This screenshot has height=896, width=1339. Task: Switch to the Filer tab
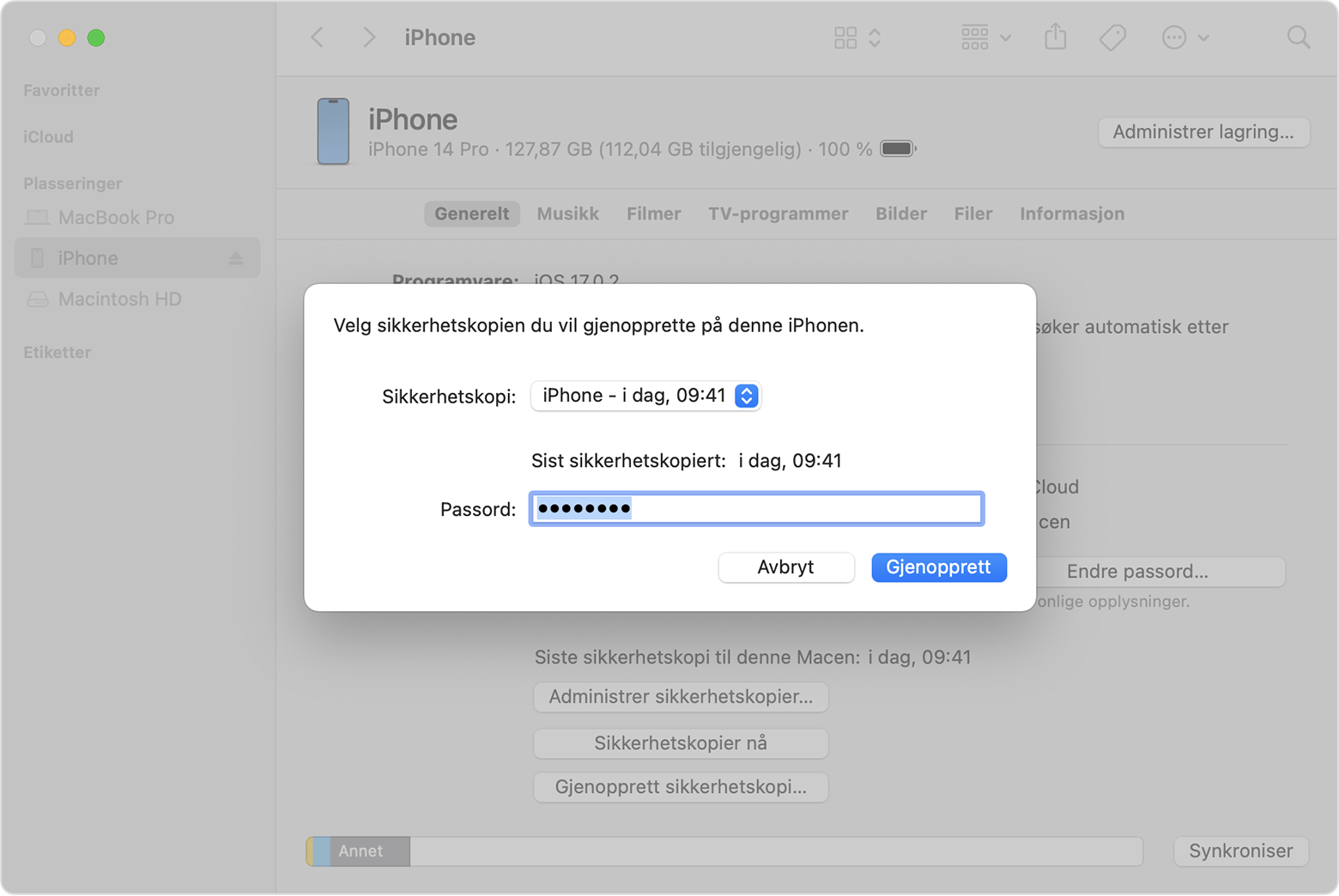pyautogui.click(x=973, y=214)
